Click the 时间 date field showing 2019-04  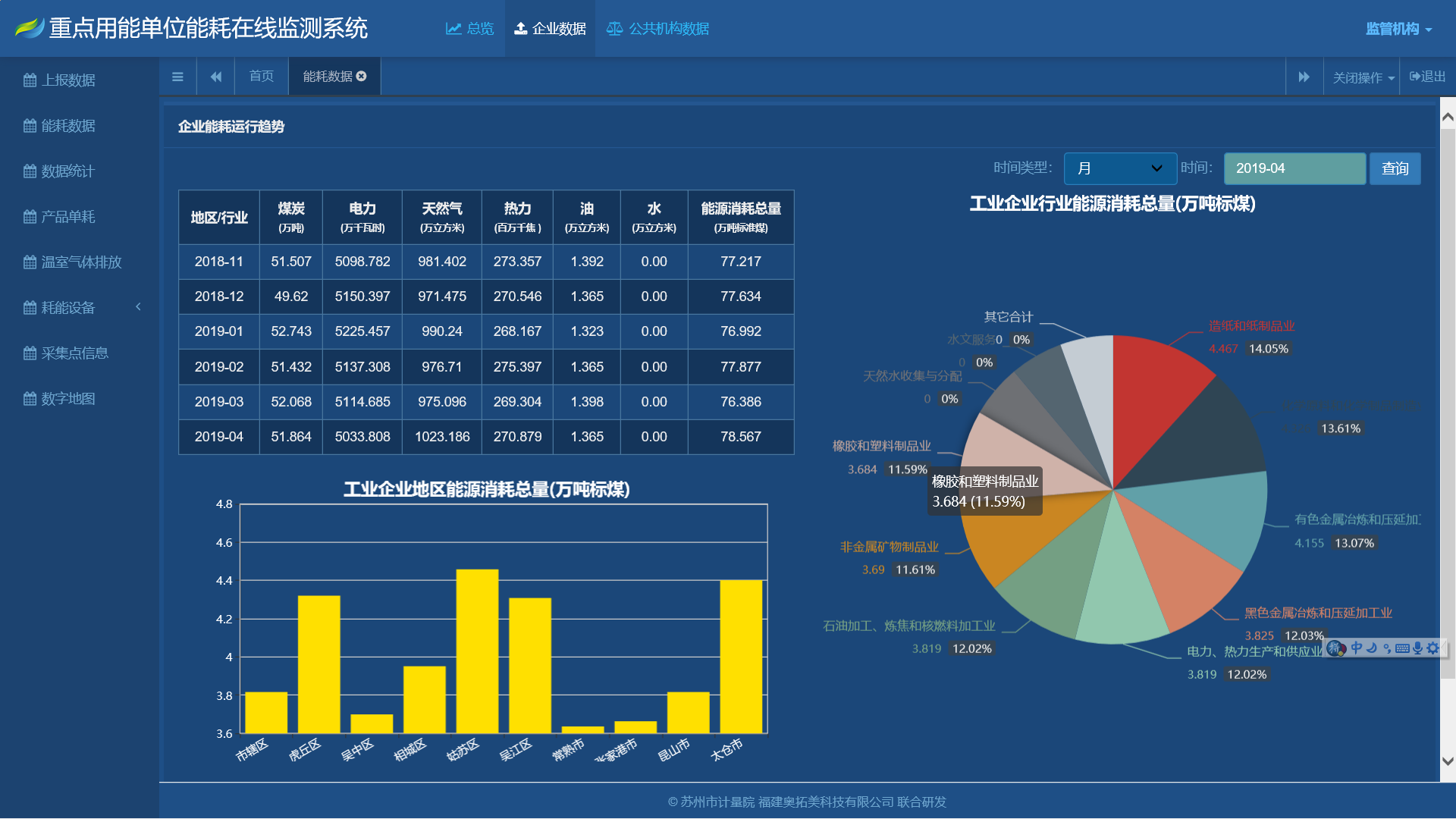pos(1294,168)
